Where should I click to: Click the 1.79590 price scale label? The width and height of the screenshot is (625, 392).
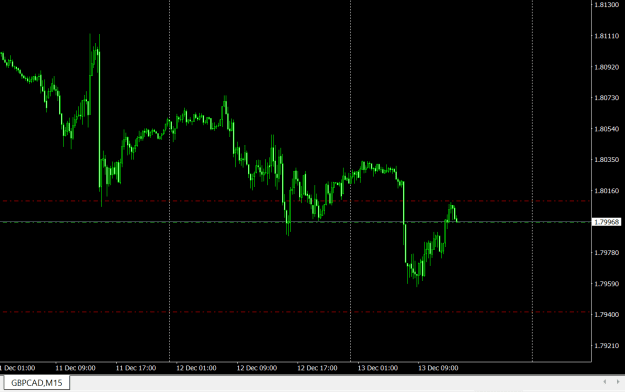tap(607, 284)
